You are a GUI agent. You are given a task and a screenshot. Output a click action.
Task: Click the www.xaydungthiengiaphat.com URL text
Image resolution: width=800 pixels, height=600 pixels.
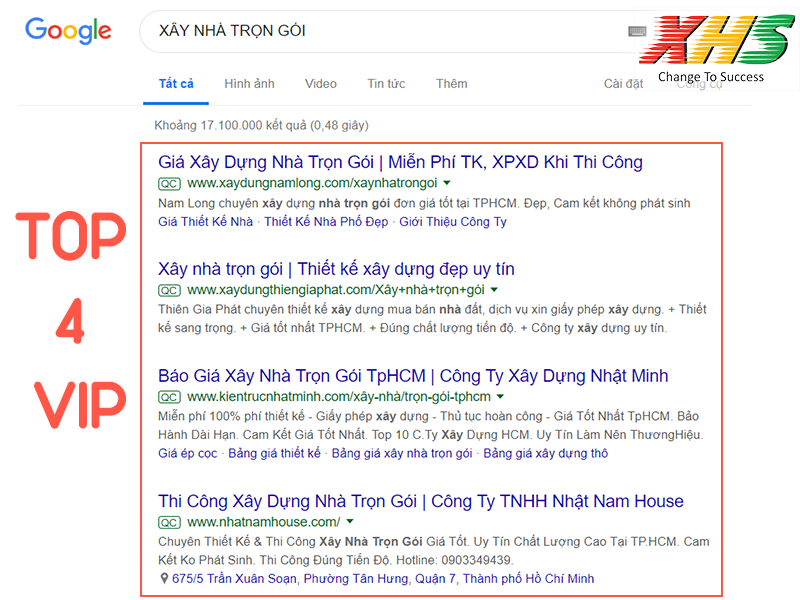pos(336,290)
